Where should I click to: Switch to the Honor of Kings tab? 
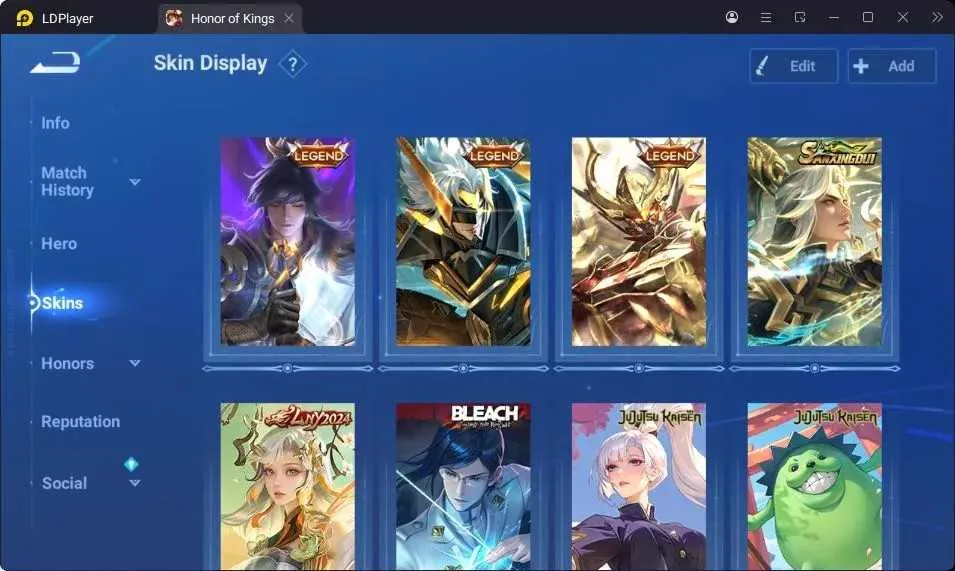(230, 18)
